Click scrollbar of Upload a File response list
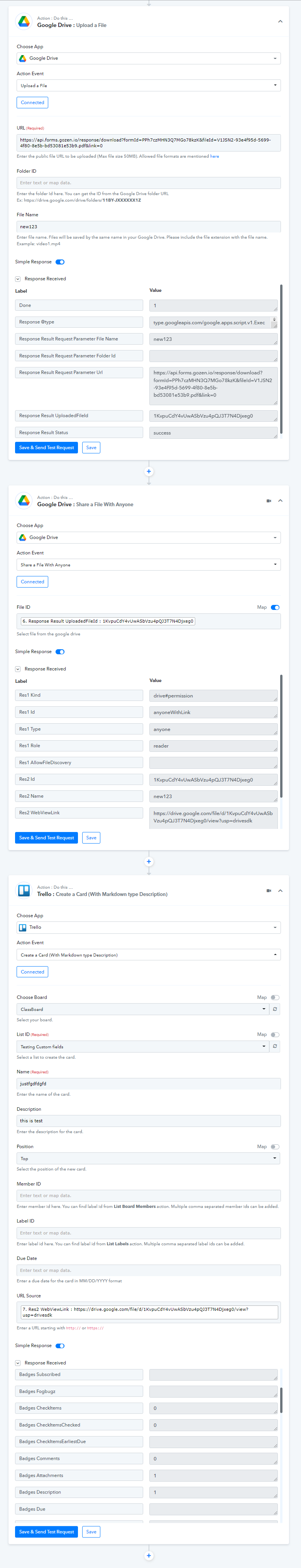Image resolution: width=301 pixels, height=1568 pixels. pos(281,359)
